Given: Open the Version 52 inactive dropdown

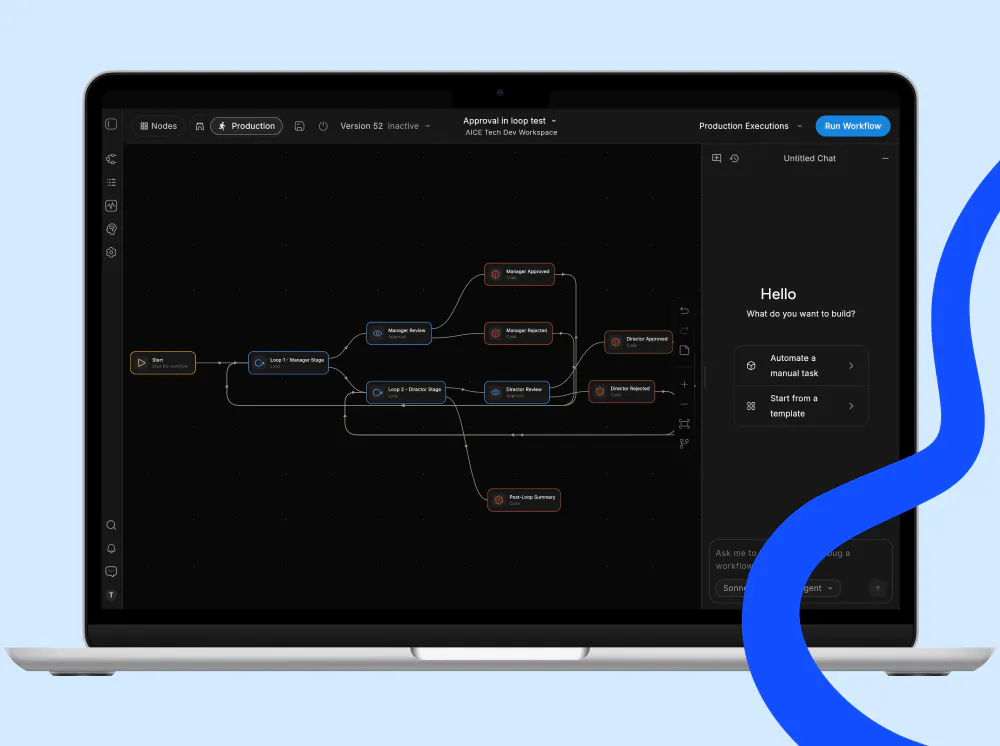Looking at the screenshot, I should [x=385, y=126].
